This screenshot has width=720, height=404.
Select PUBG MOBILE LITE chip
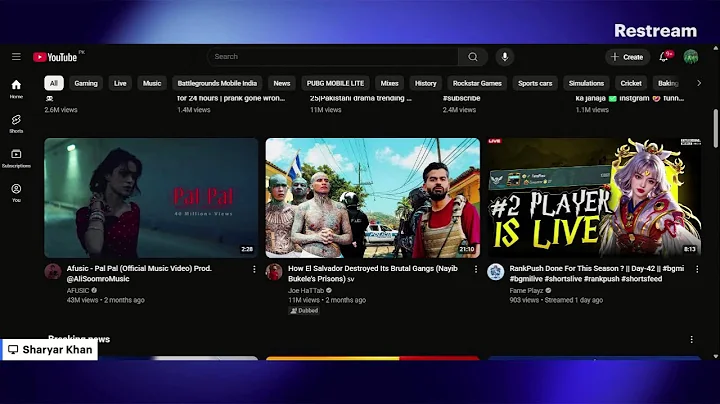(x=335, y=83)
